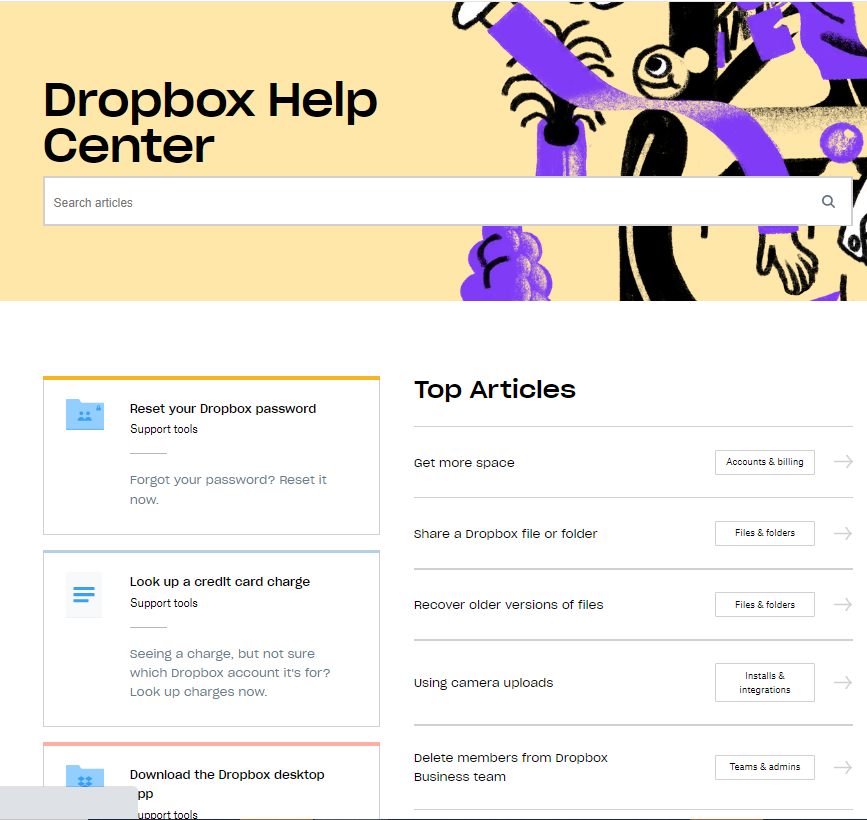Click the arrow icon in Get more space row
This screenshot has width=867, height=820.
pyautogui.click(x=843, y=462)
